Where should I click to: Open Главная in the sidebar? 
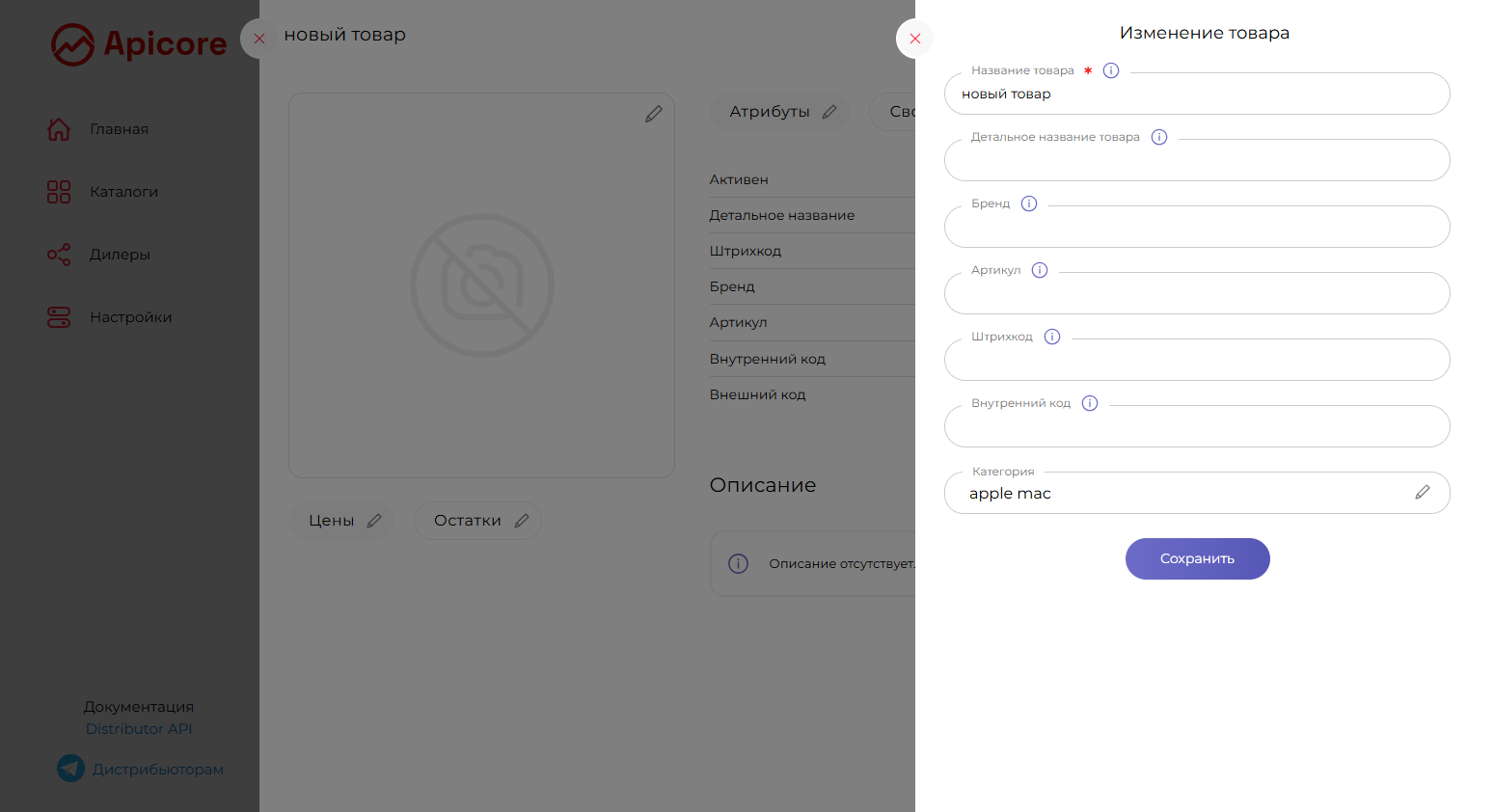(119, 129)
